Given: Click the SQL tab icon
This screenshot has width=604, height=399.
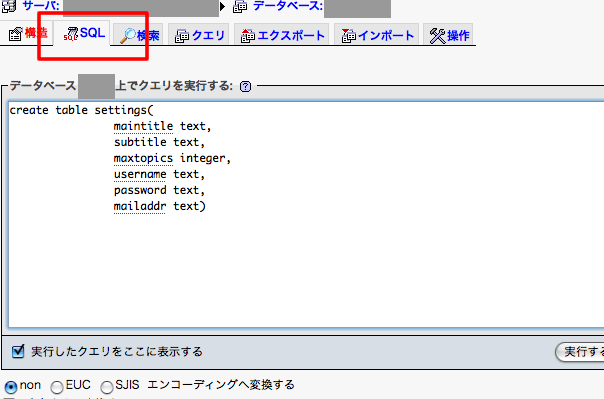Looking at the screenshot, I should point(71,34).
